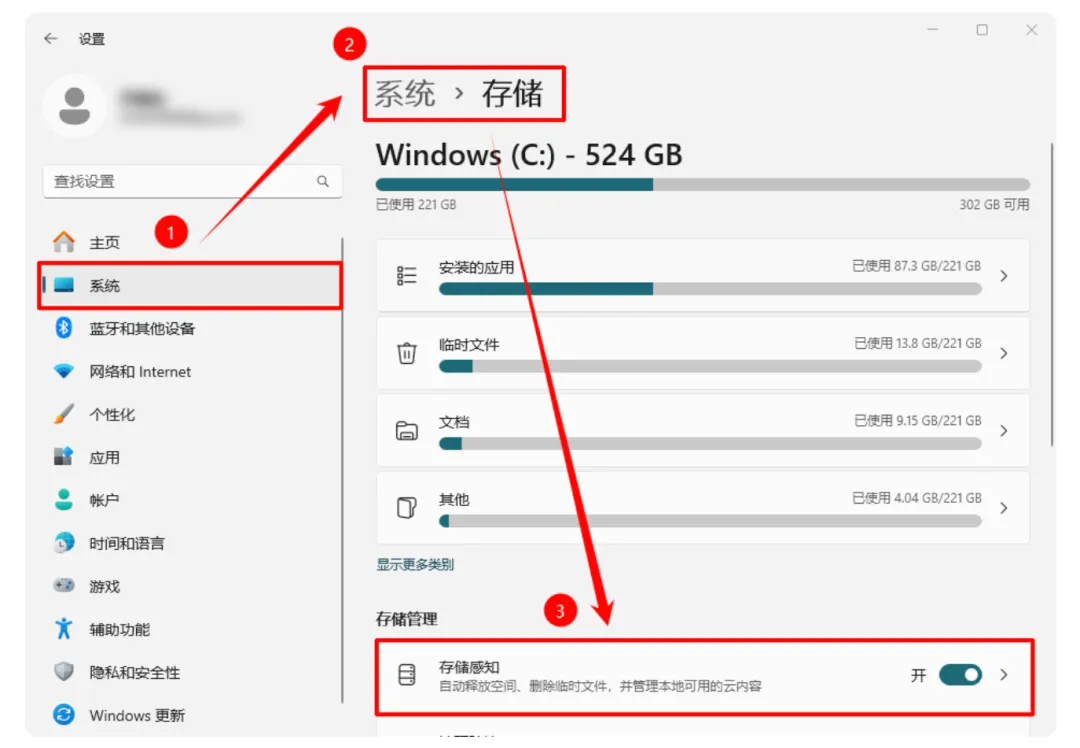Expand the Documents storage row chevron

pos(1004,431)
